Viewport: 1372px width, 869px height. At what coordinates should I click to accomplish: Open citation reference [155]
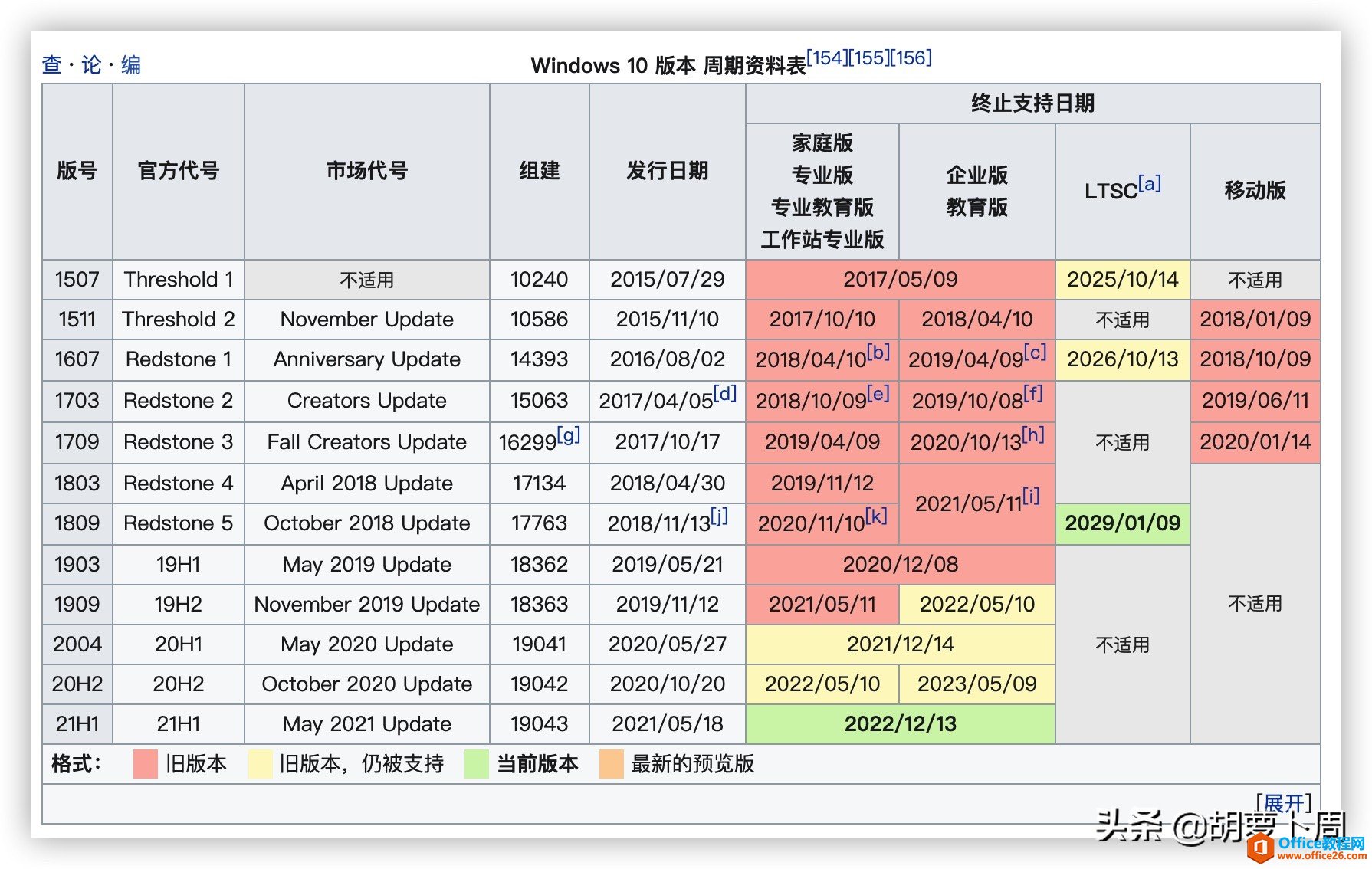coord(869,57)
